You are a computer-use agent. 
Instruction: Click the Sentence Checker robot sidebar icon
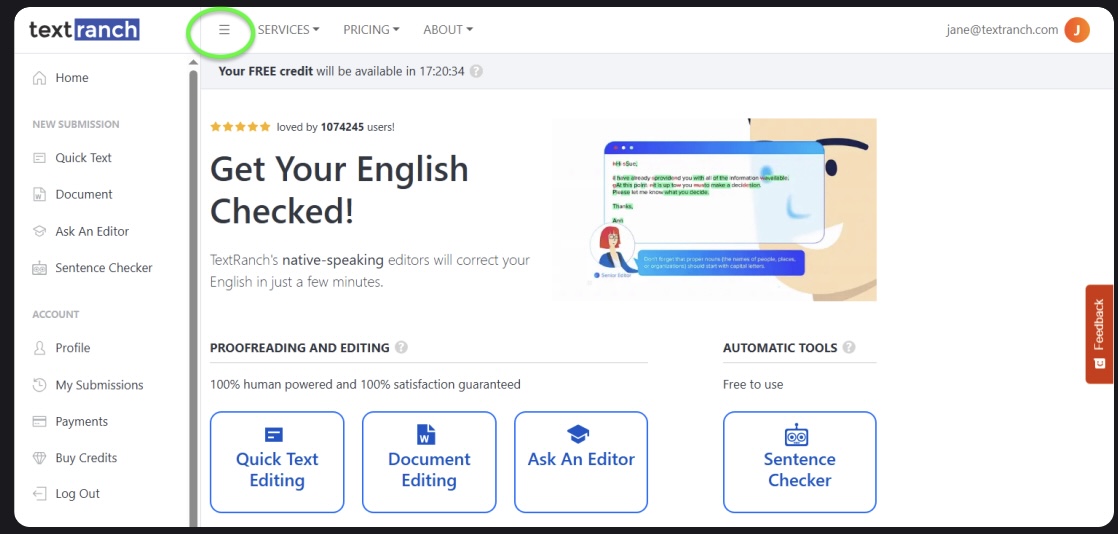tap(40, 268)
